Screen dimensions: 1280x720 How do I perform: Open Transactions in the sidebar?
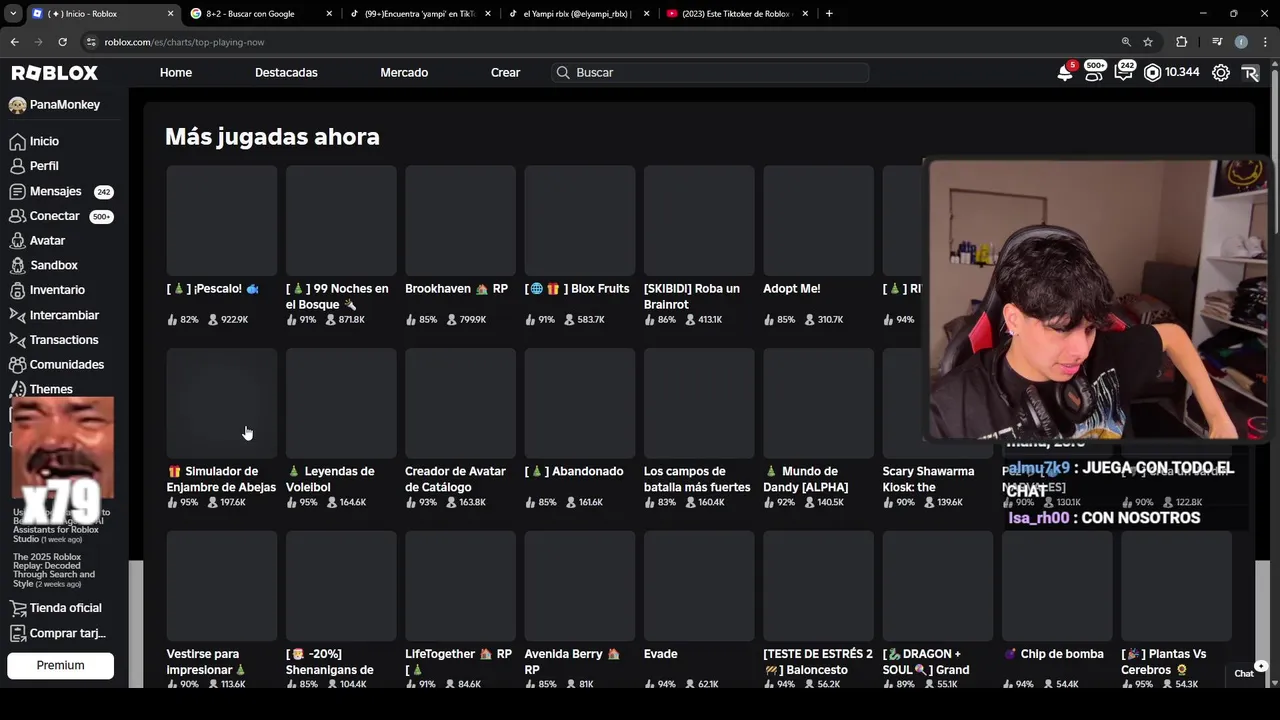coord(64,340)
